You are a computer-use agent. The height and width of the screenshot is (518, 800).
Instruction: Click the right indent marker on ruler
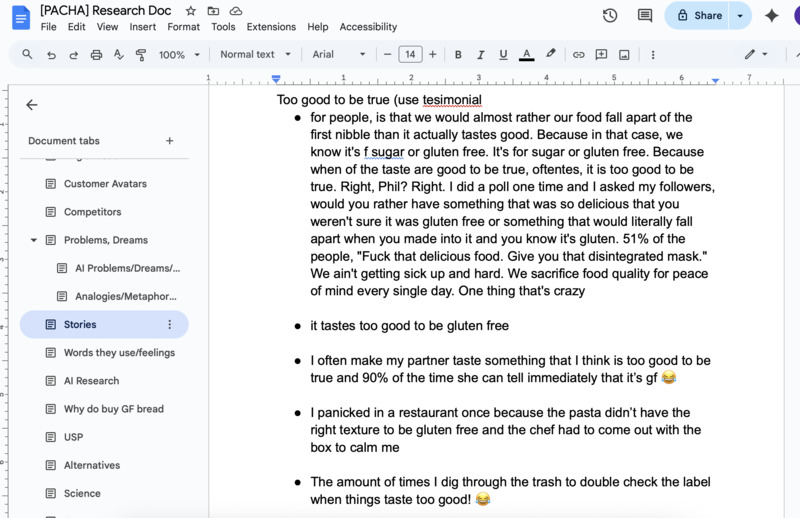tap(715, 81)
